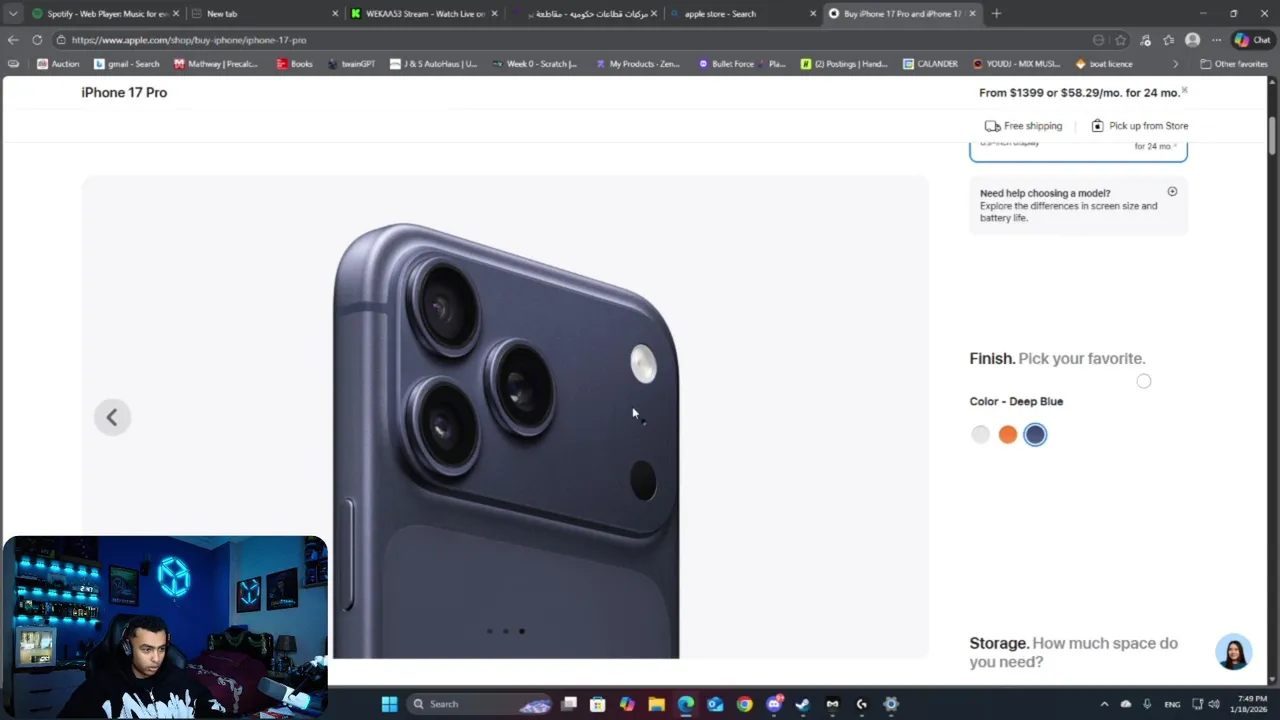
Task: Open the Mathway bookmark
Action: click(x=216, y=64)
